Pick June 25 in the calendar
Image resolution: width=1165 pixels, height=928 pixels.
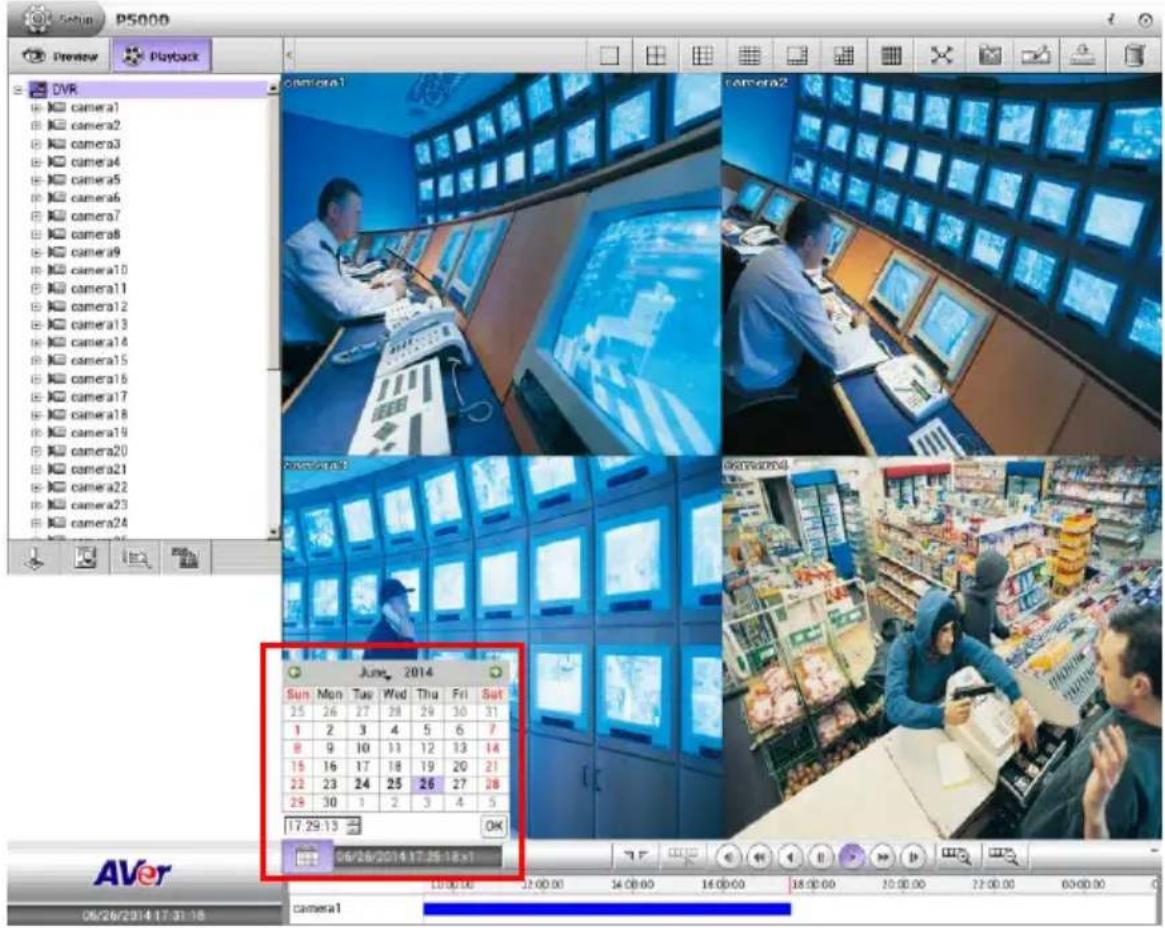click(x=395, y=784)
